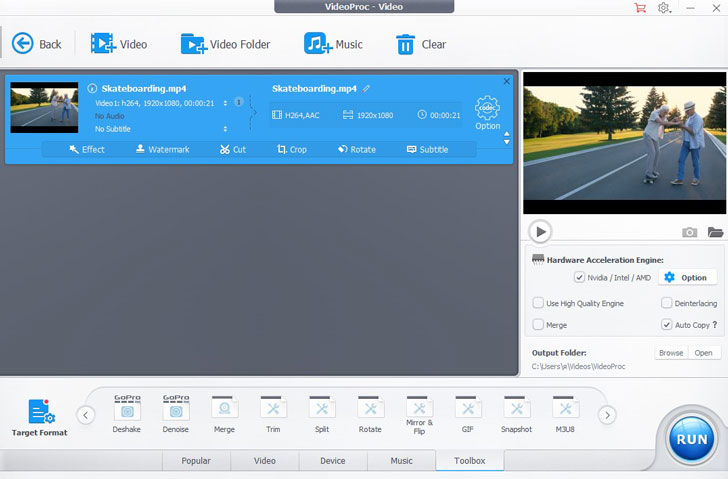This screenshot has height=479, width=728.
Task: Switch to the Music tab
Action: pyautogui.click(x=401, y=460)
